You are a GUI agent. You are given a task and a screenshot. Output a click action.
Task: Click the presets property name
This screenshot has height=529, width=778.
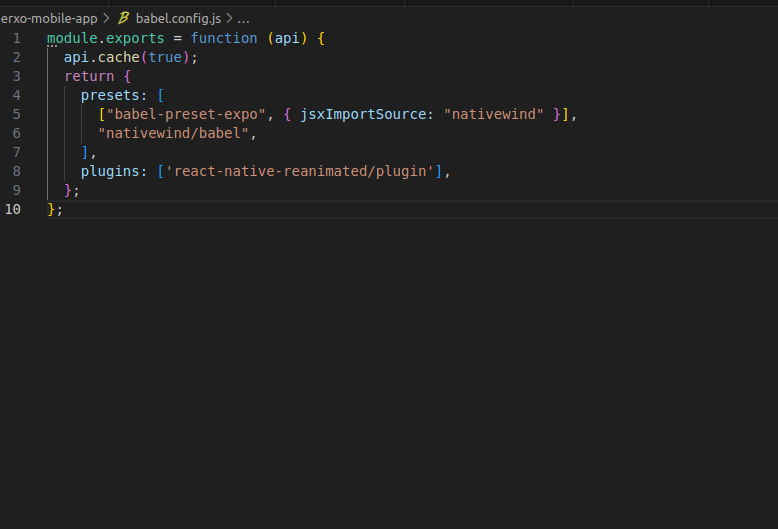coord(110,95)
